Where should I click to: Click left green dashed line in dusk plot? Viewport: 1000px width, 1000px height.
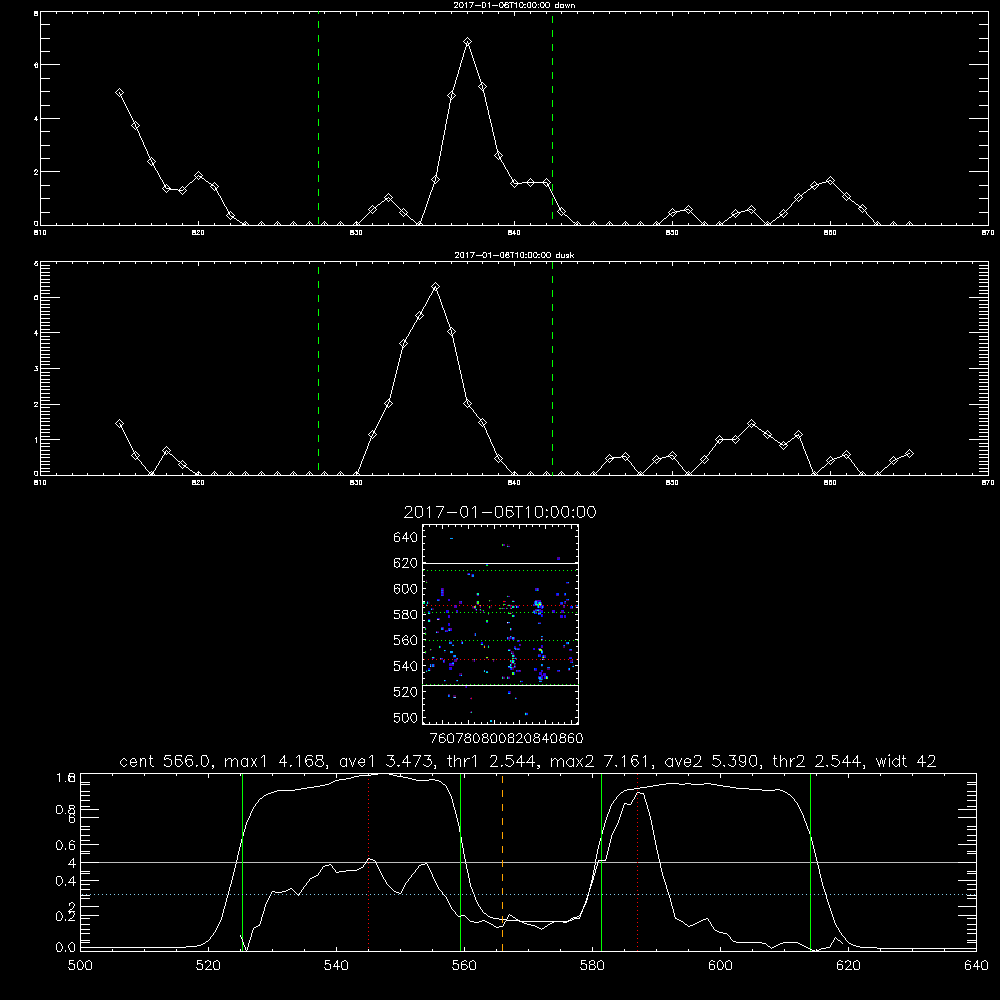(318, 368)
